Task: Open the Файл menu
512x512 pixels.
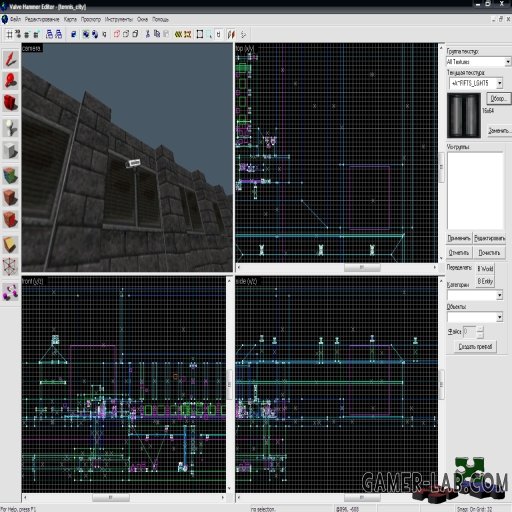Action: tap(15, 19)
